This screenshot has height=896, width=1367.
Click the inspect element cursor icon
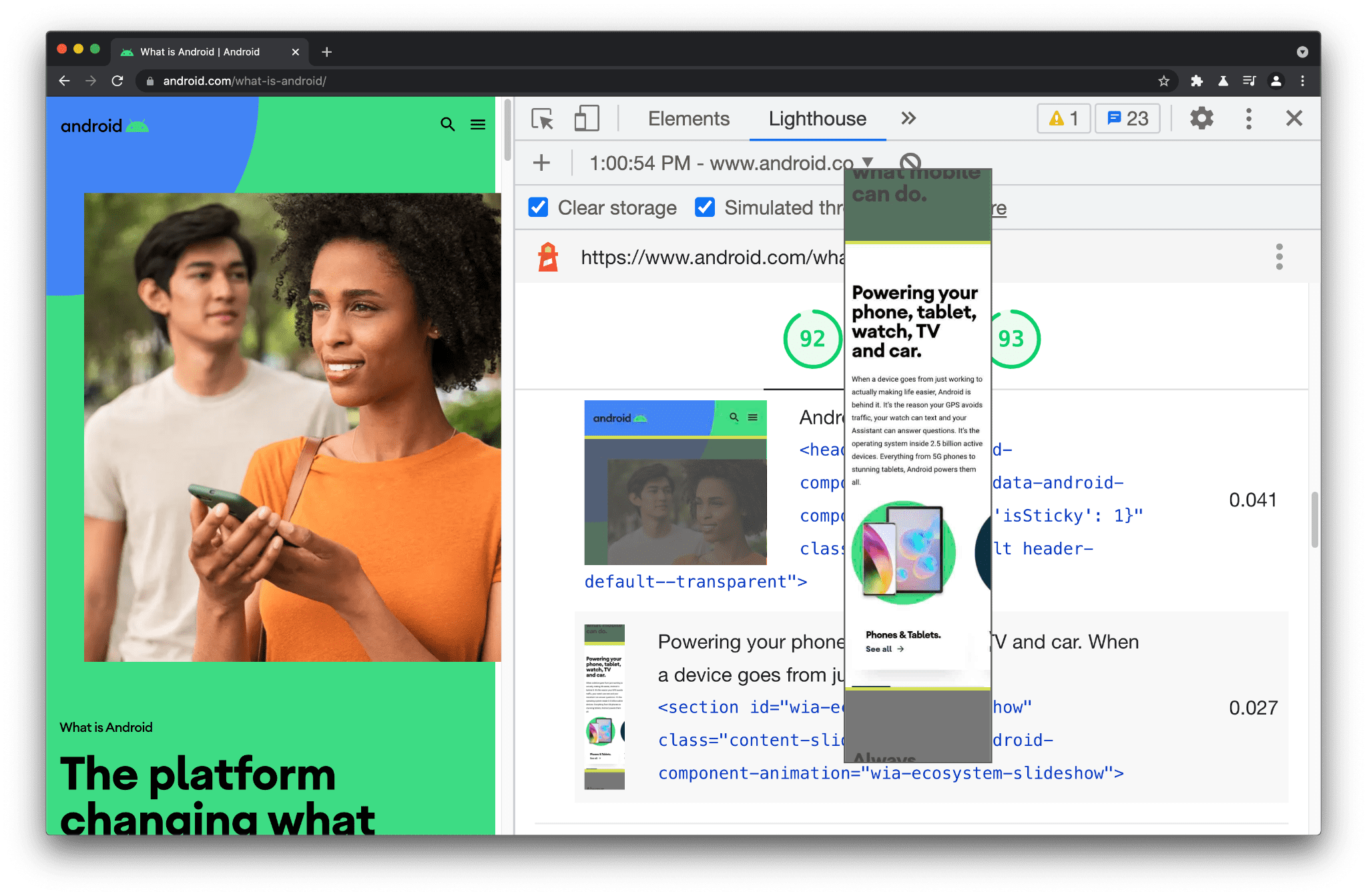[543, 119]
